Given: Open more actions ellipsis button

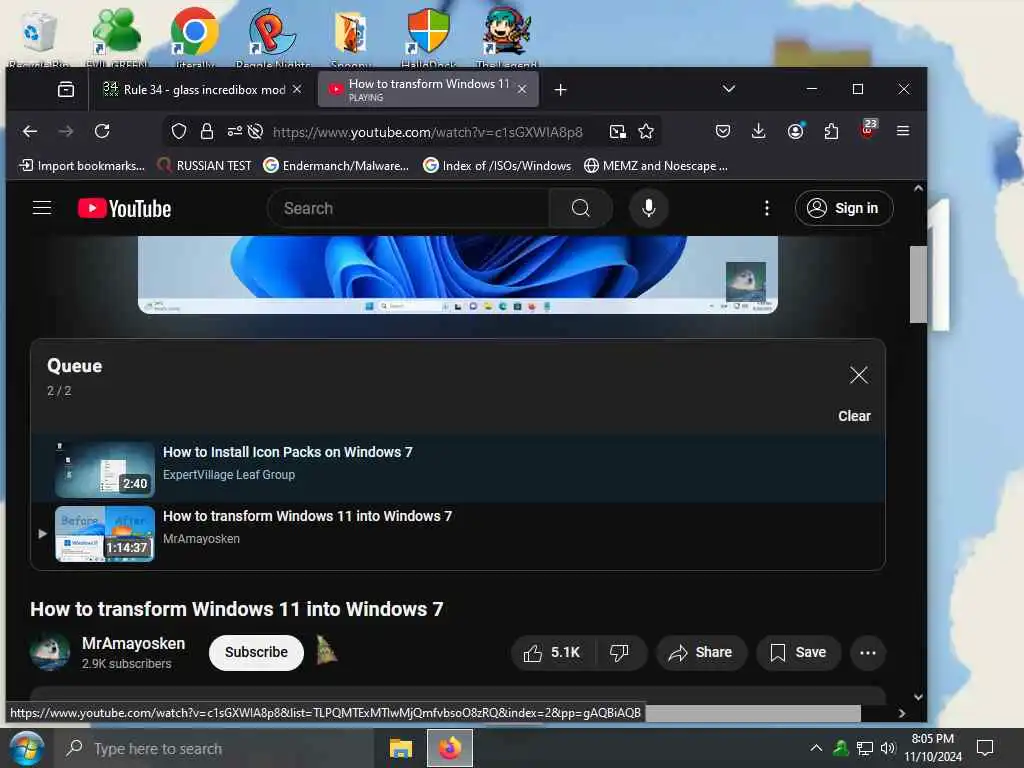Looking at the screenshot, I should [867, 652].
